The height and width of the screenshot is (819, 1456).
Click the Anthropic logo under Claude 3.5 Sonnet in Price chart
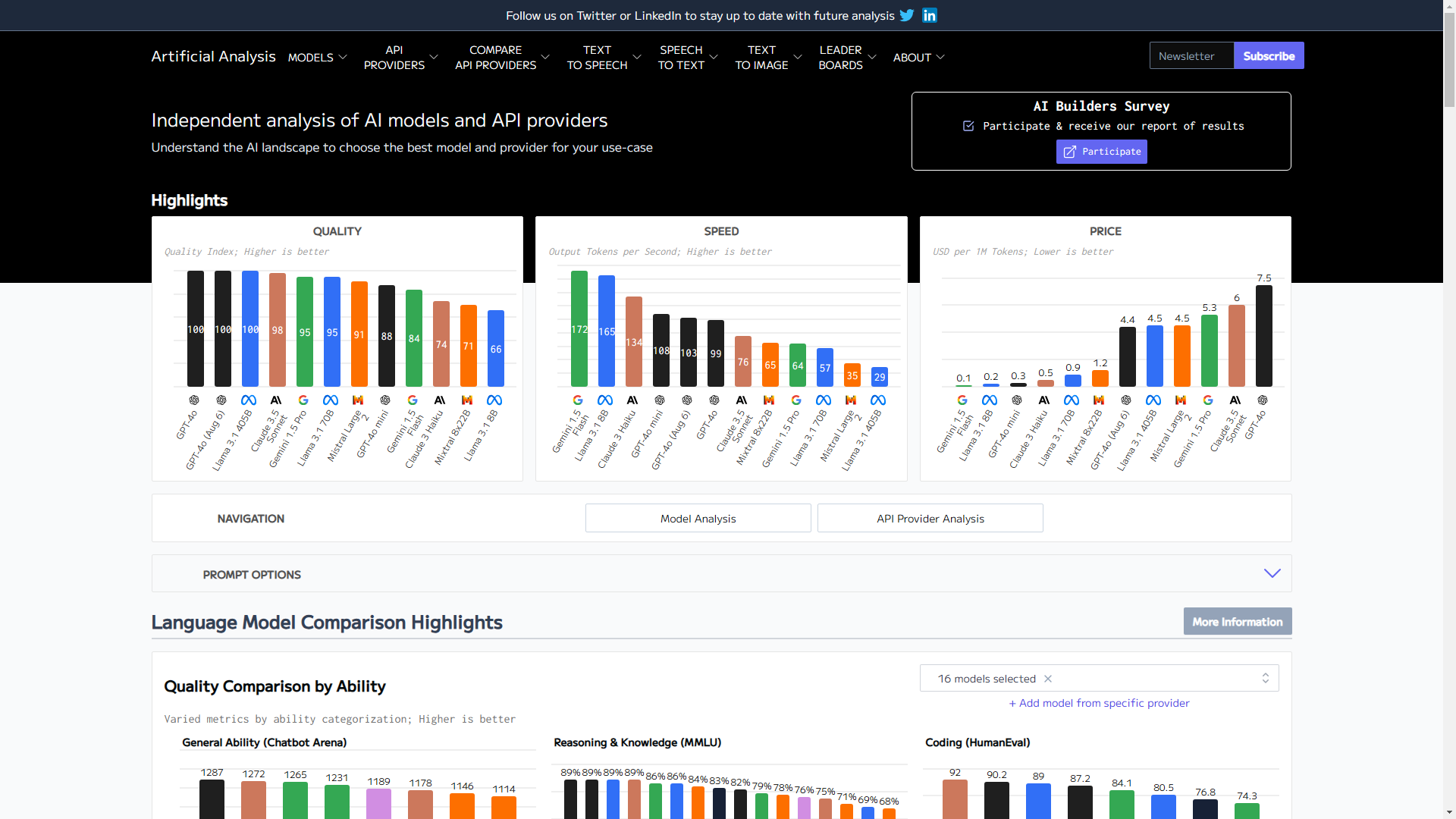1235,400
